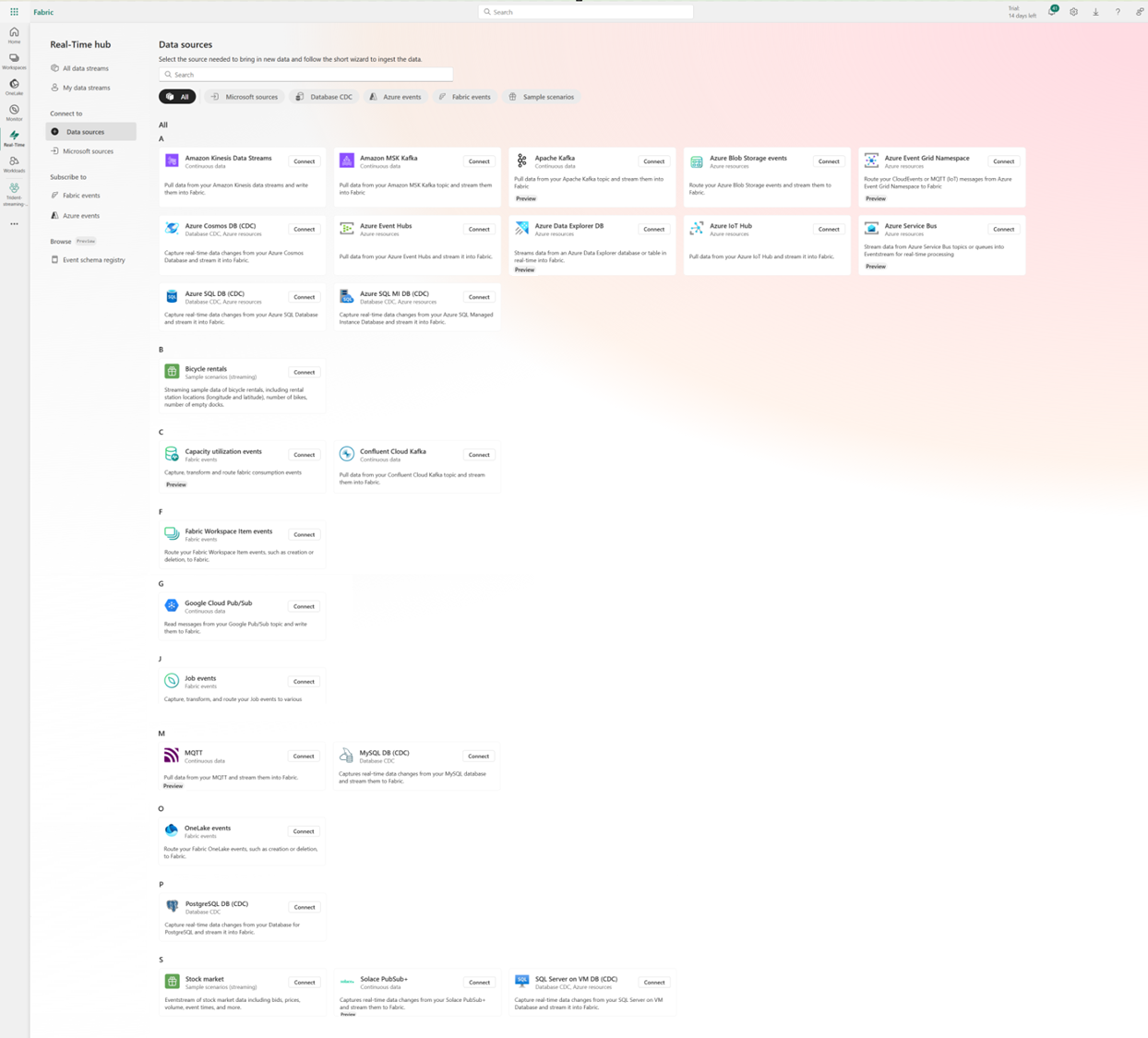Open Workloads from the left rail
Image resolution: width=1148 pixels, height=1038 pixels.
(x=14, y=164)
